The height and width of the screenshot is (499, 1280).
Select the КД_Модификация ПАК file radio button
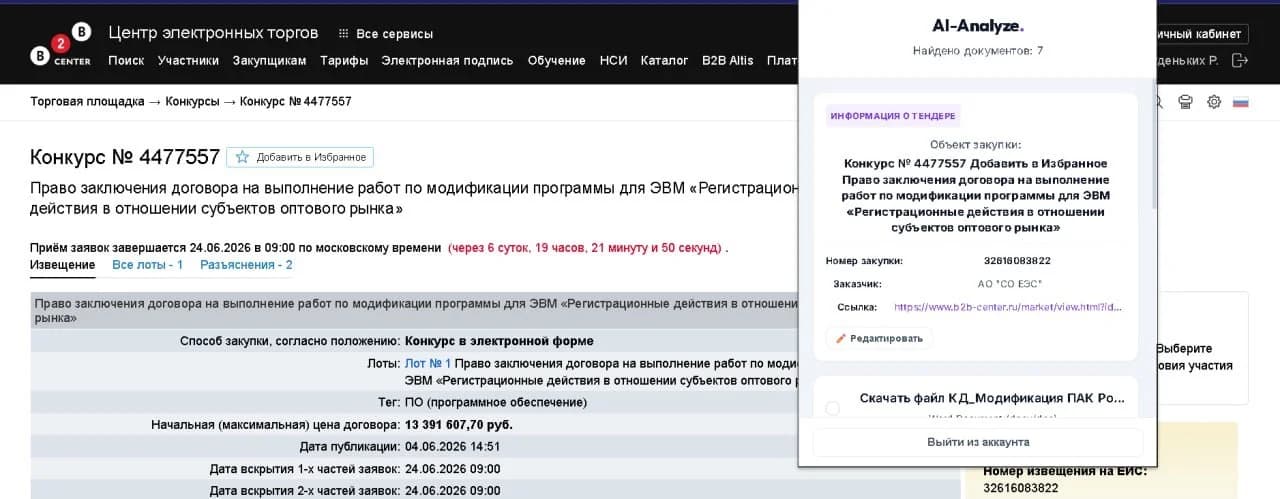pos(833,408)
